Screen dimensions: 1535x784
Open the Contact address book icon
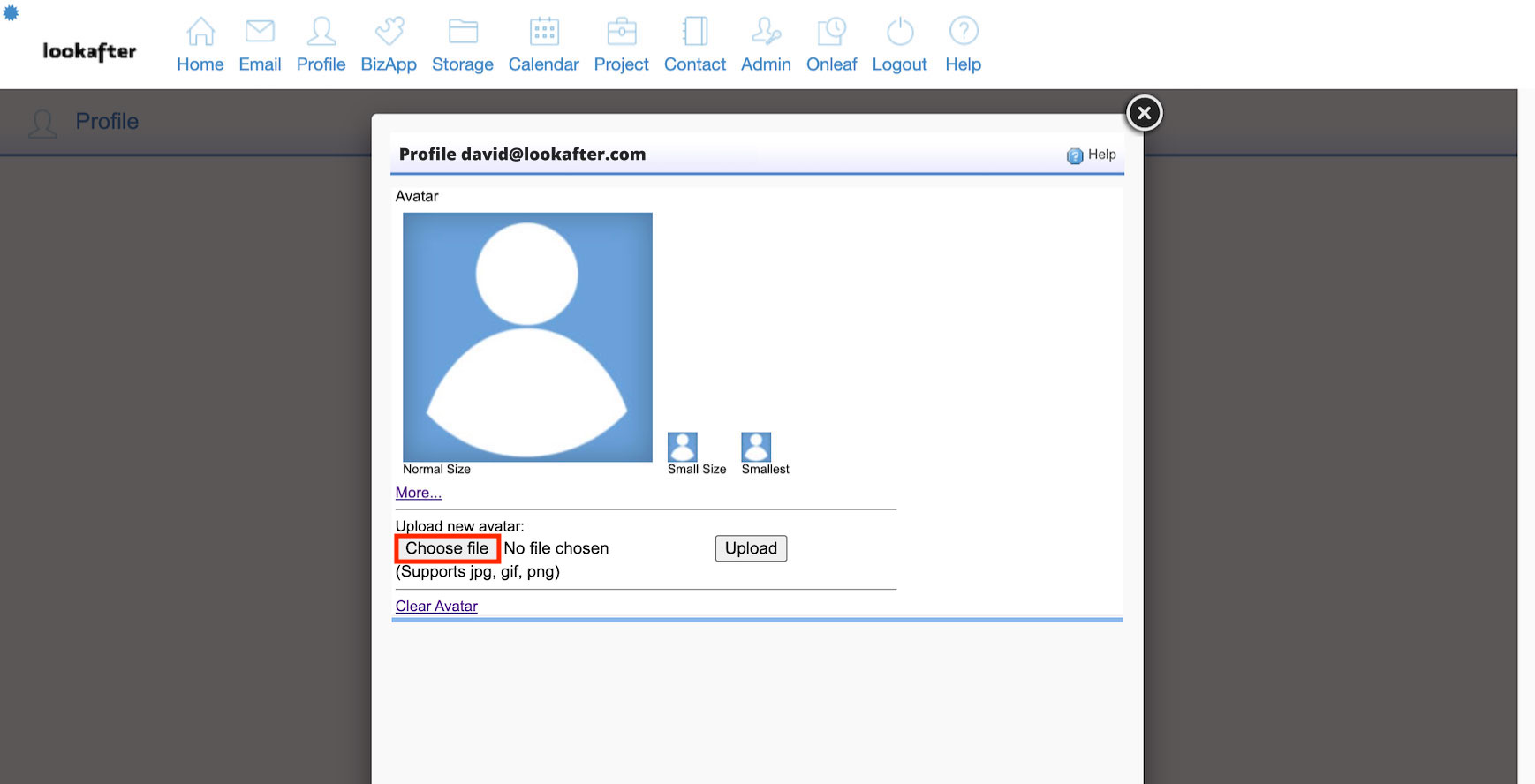click(x=695, y=32)
